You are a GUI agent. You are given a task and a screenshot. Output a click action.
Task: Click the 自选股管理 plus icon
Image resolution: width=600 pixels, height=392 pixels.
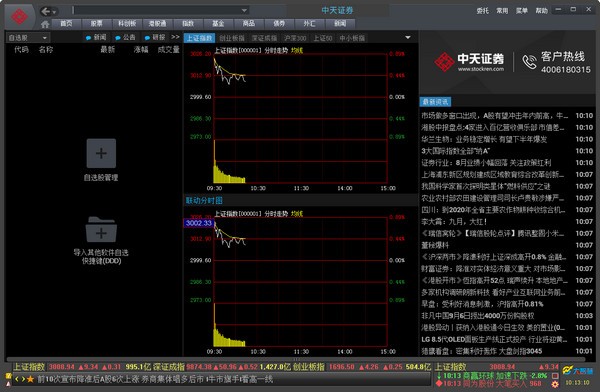pos(101,153)
